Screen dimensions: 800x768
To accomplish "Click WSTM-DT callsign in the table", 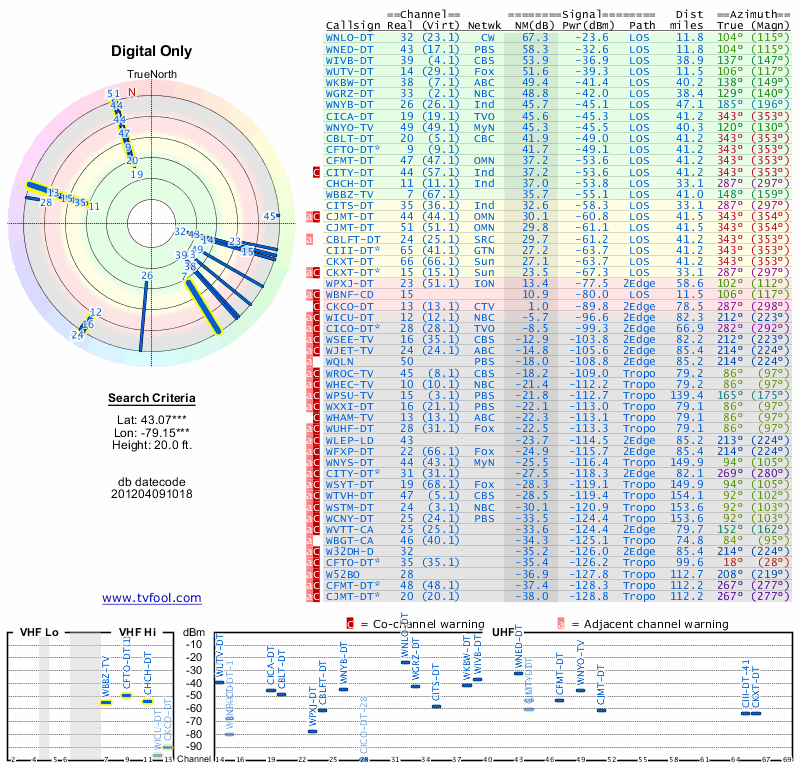I will (349, 507).
